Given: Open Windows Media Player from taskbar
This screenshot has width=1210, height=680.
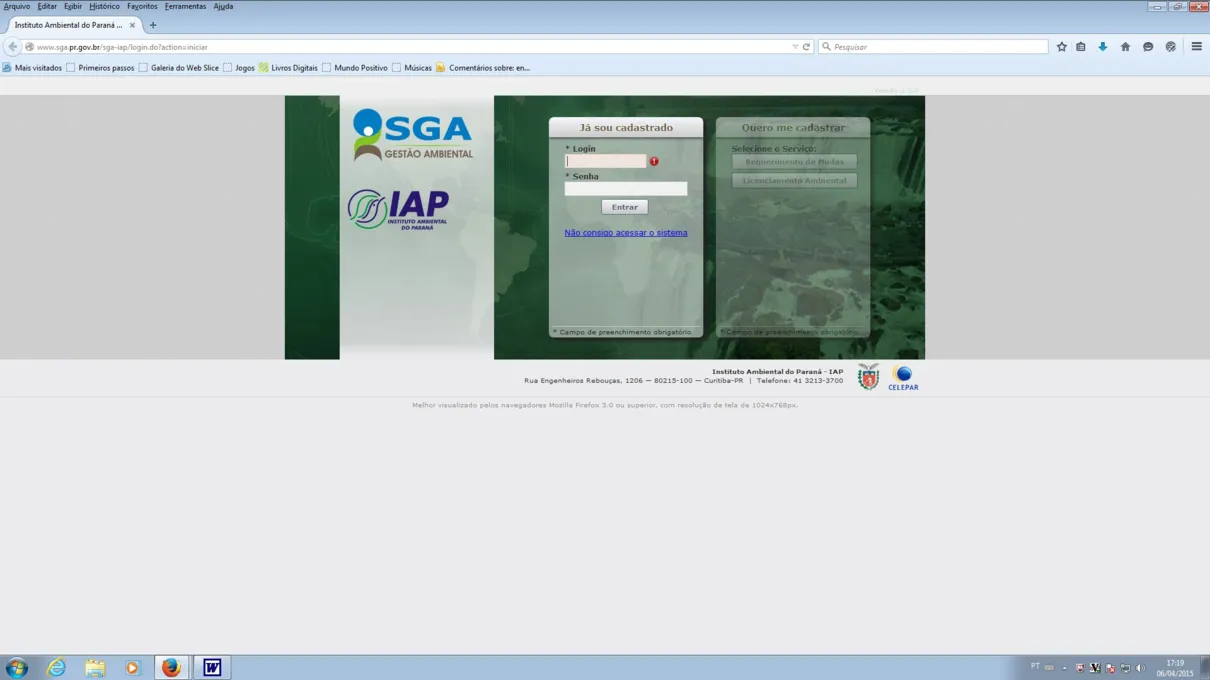Looking at the screenshot, I should tap(133, 667).
